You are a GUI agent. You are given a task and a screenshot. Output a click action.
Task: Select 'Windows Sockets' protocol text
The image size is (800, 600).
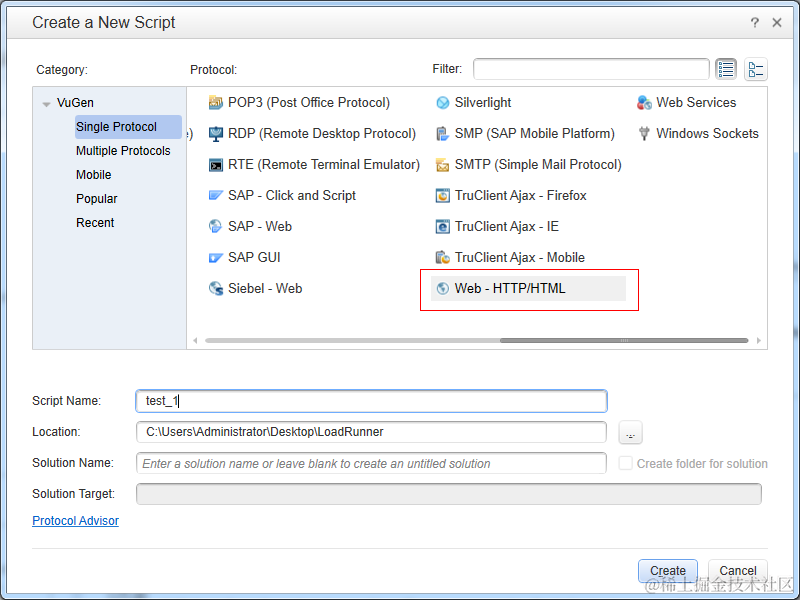pyautogui.click(x=707, y=134)
